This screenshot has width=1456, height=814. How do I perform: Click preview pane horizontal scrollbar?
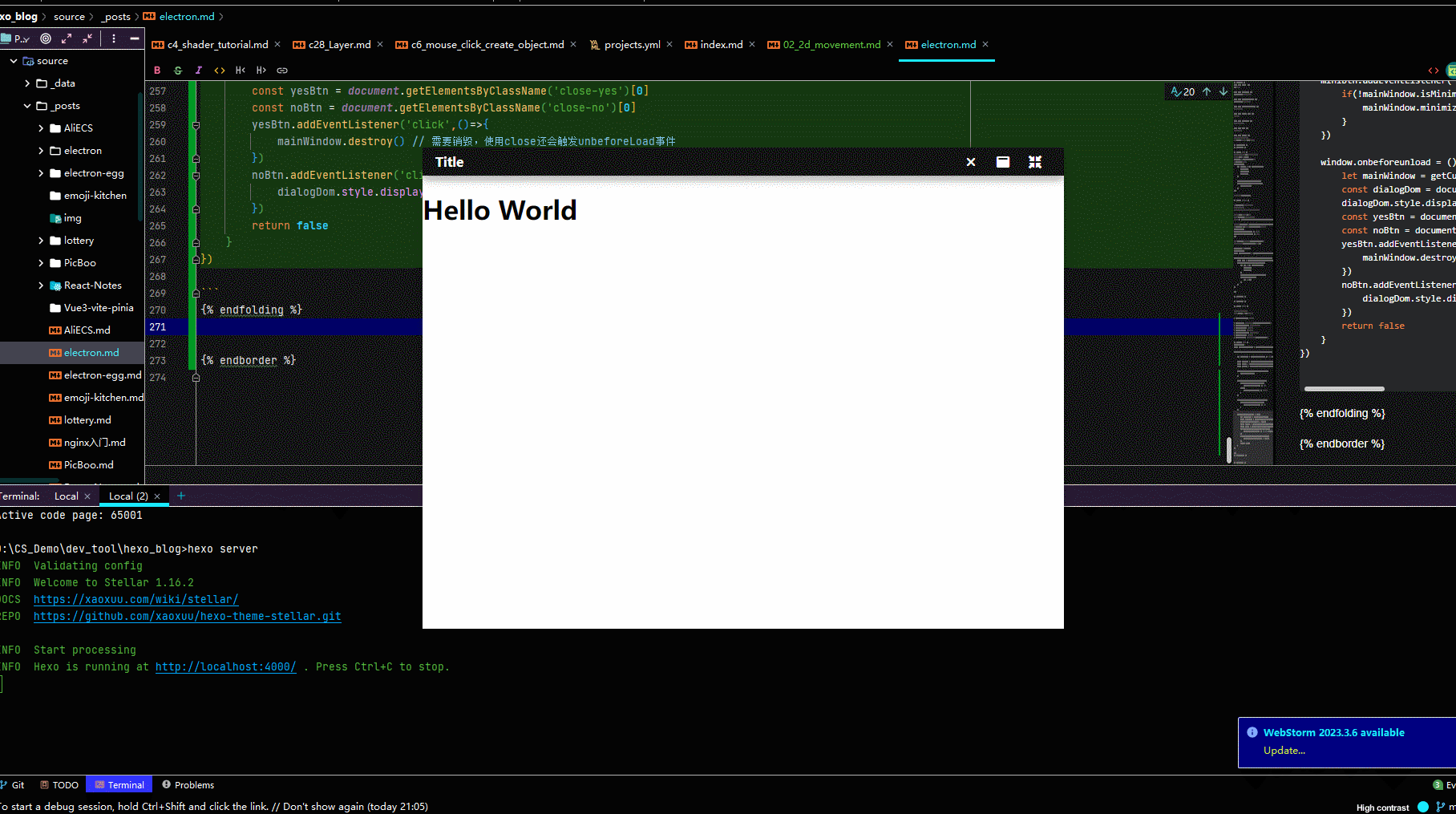(1345, 389)
